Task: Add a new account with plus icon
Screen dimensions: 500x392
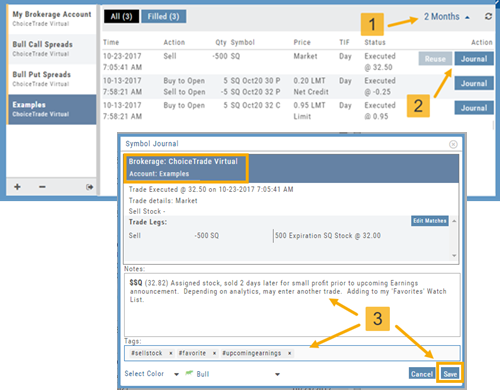Action: click(x=17, y=187)
